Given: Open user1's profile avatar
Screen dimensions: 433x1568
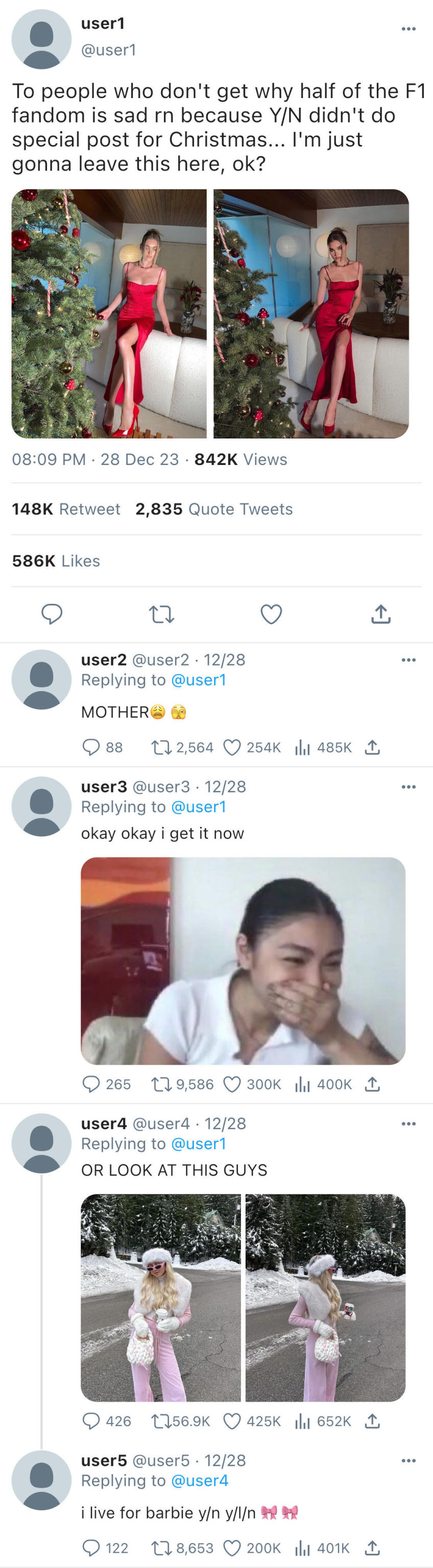Looking at the screenshot, I should coord(41,39).
